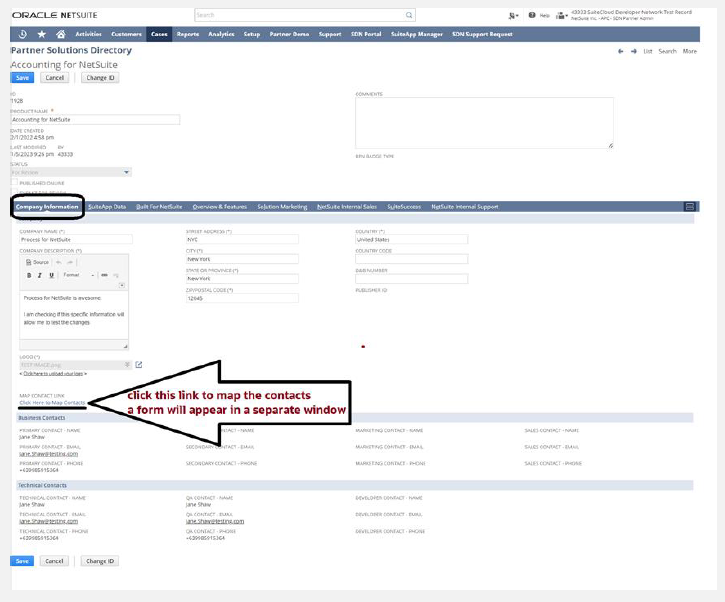725x602 pixels.
Task: Open the Shortcuts star icon
Action: [x=42, y=34]
